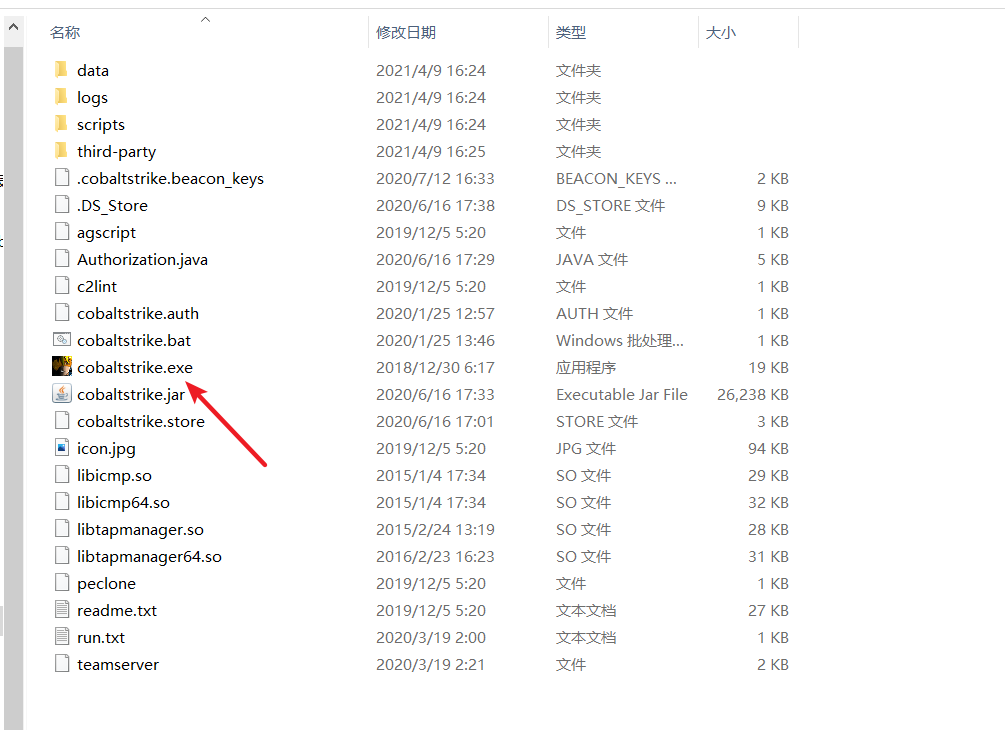Viewport: 1005px width, 730px height.
Task: Select the file name readme.txt
Action: pos(117,611)
